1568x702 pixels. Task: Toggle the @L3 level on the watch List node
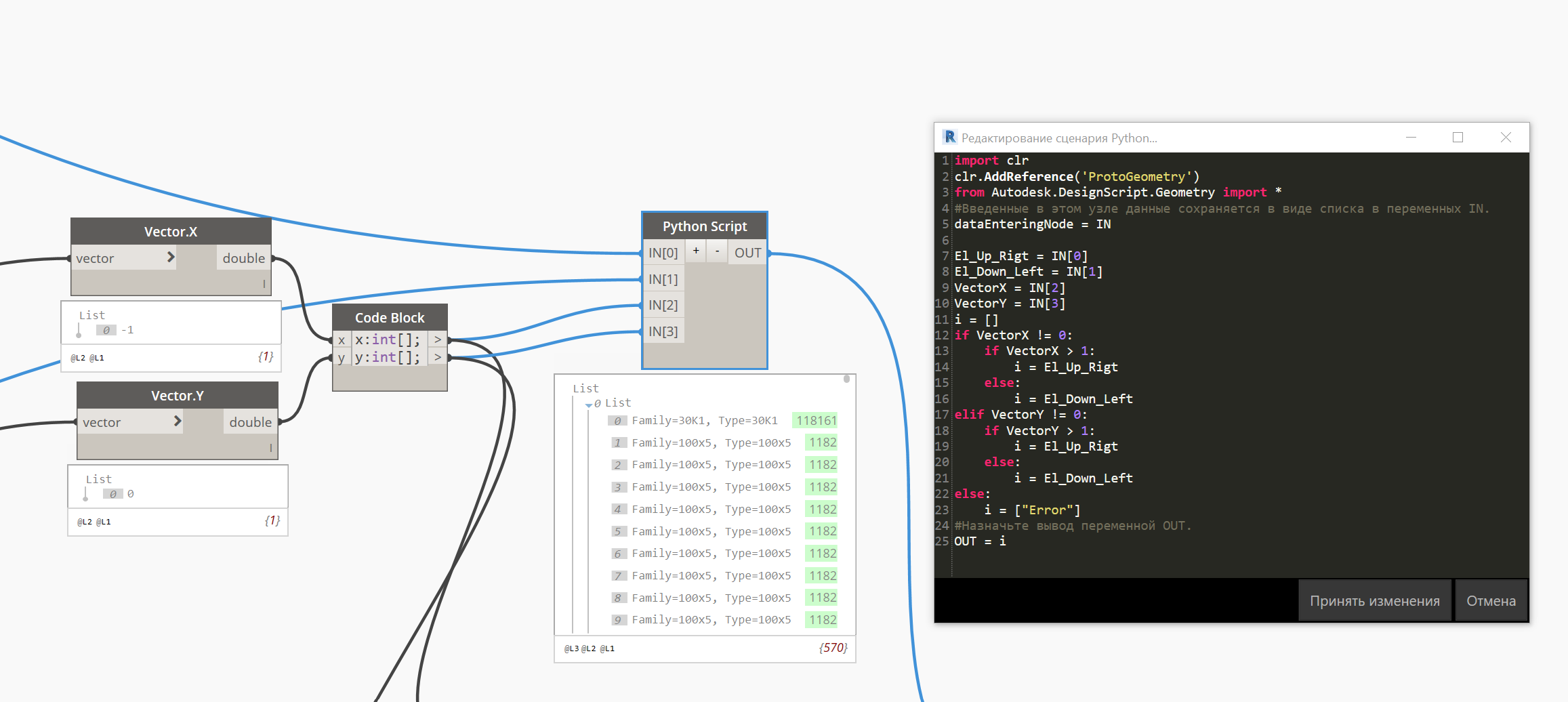click(x=570, y=648)
